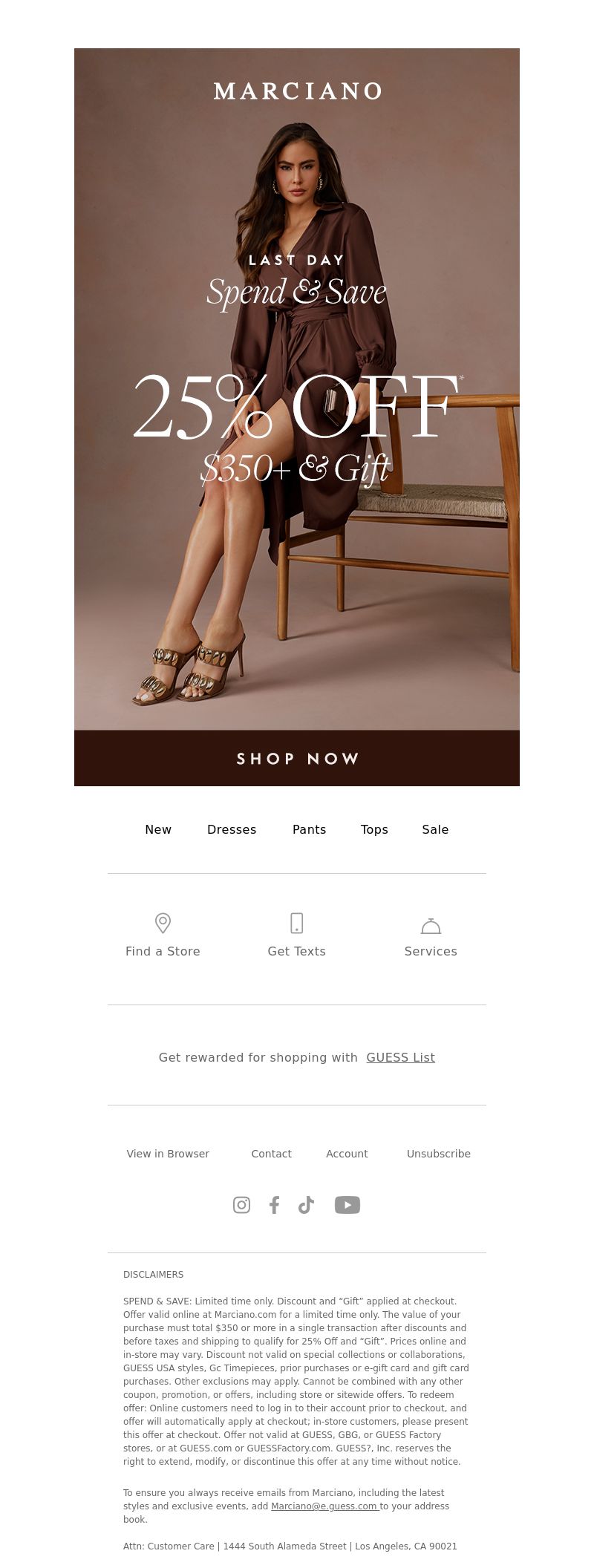Viewport: 594px width, 1568px height.
Task: Go to the Account link
Action: click(x=347, y=1154)
